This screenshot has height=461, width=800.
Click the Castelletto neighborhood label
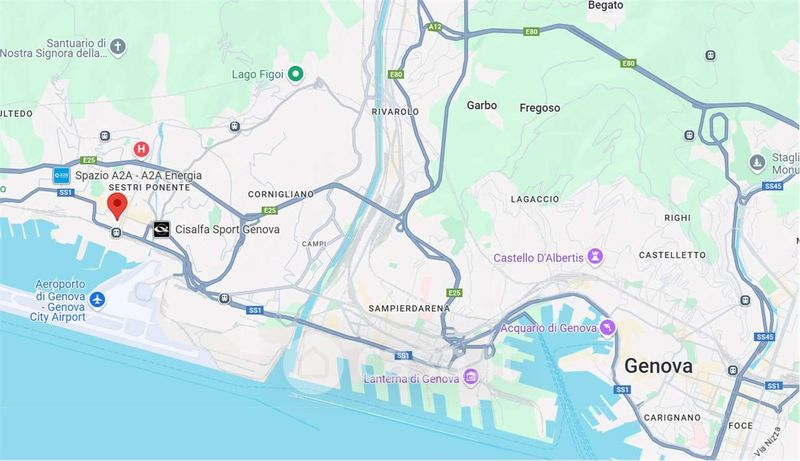click(672, 255)
